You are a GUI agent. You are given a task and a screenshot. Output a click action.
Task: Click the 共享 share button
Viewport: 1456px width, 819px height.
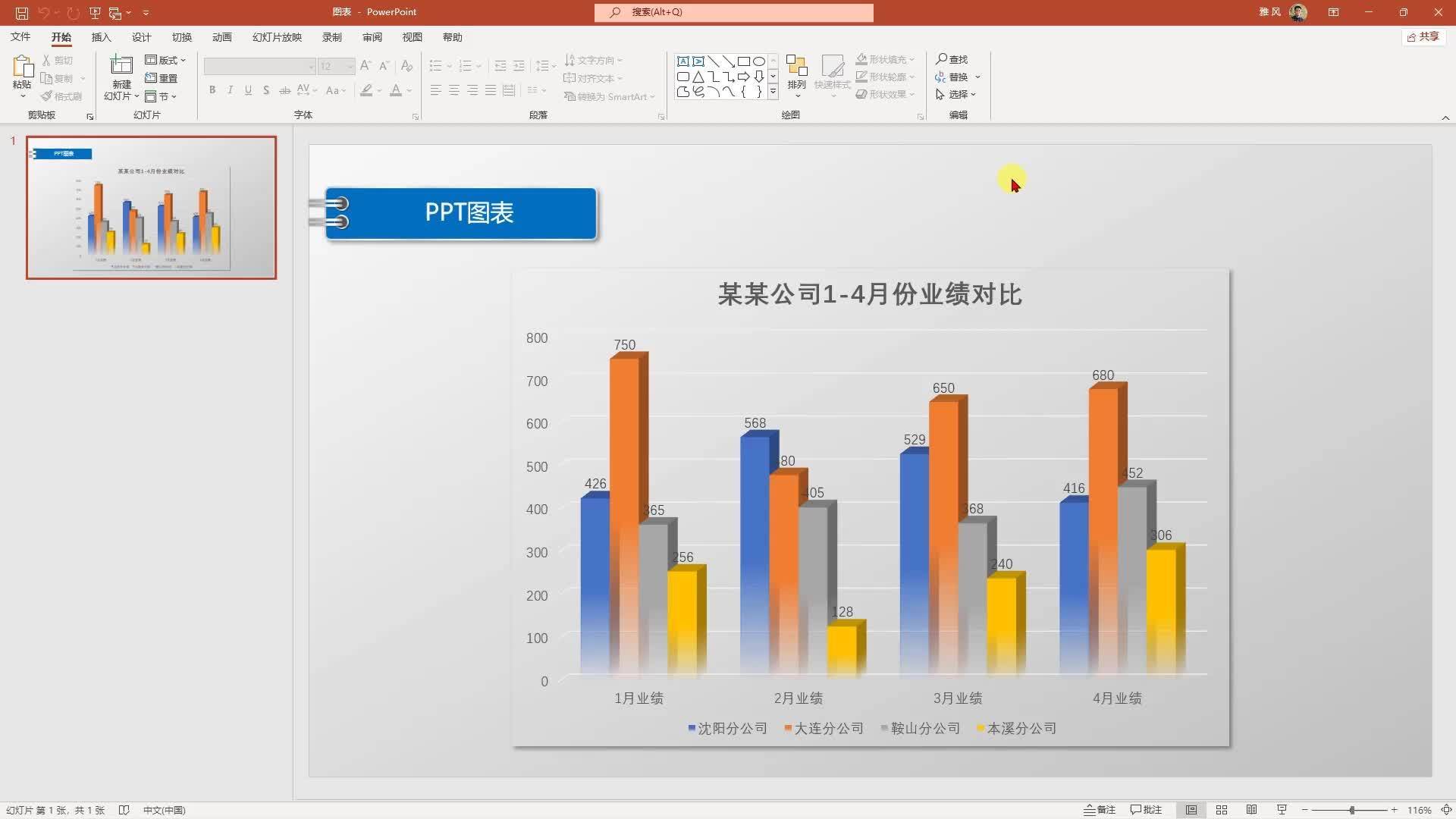[x=1423, y=37]
